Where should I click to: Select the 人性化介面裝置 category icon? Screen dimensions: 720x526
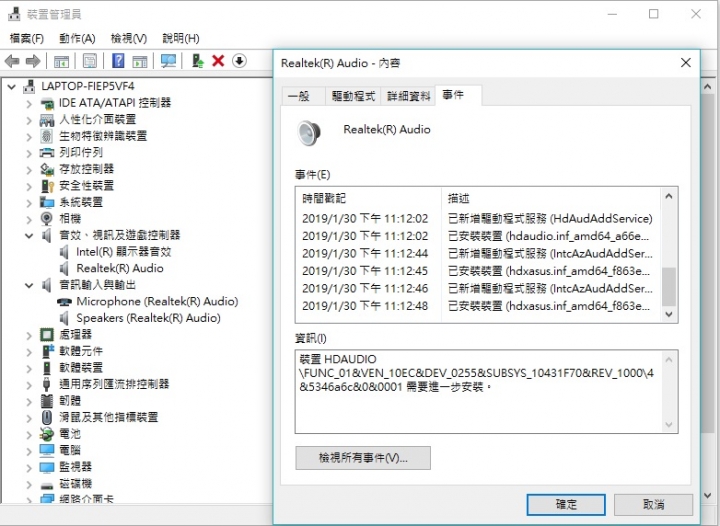point(47,119)
